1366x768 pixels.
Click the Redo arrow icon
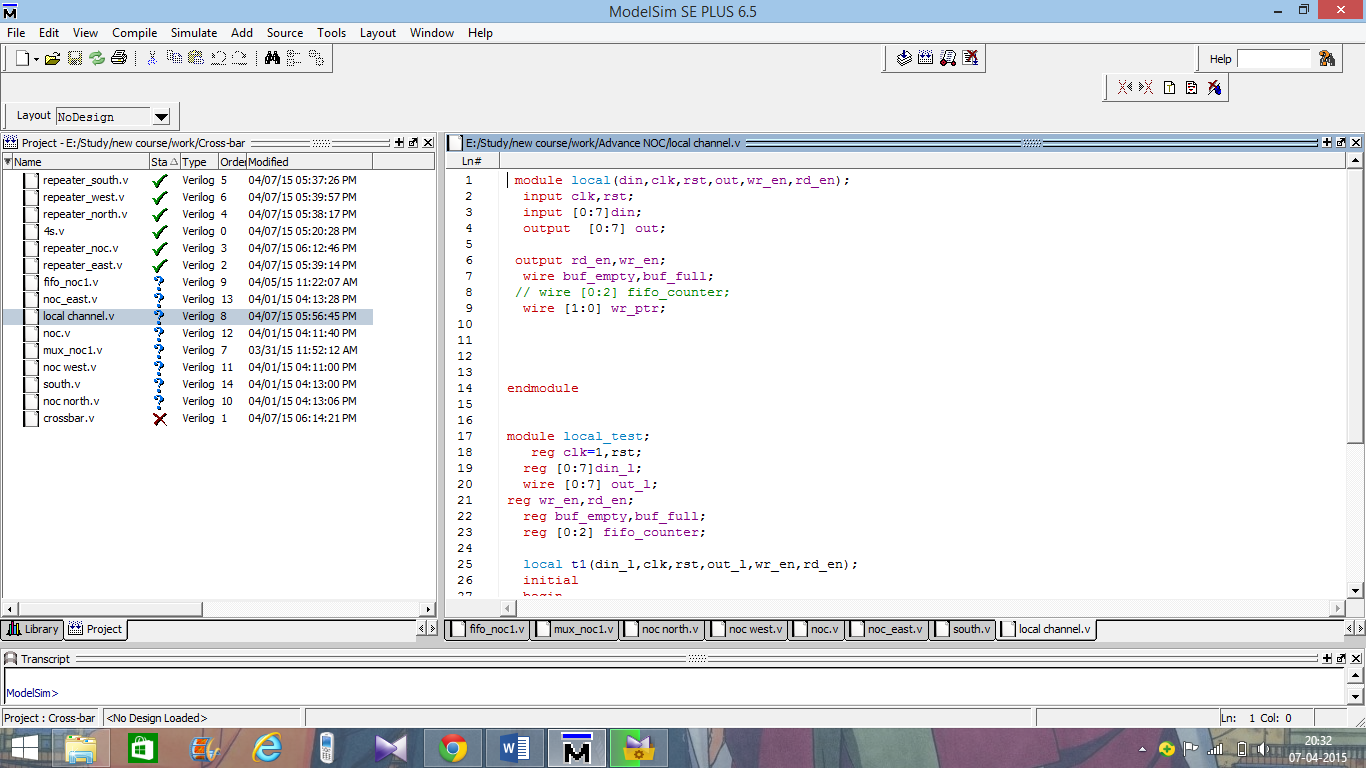tap(240, 58)
